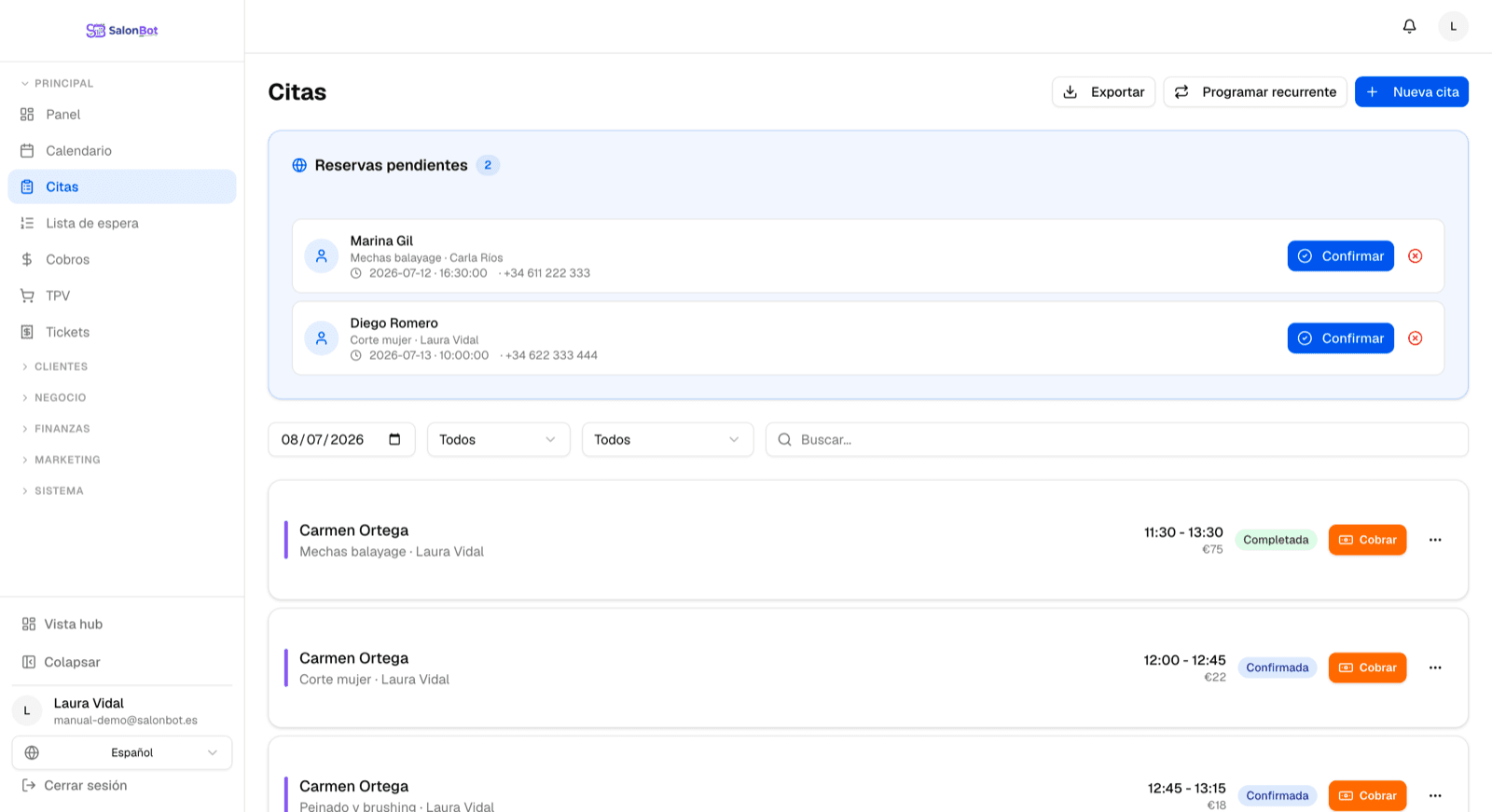Click the Tickets receipt icon

pyautogui.click(x=27, y=333)
